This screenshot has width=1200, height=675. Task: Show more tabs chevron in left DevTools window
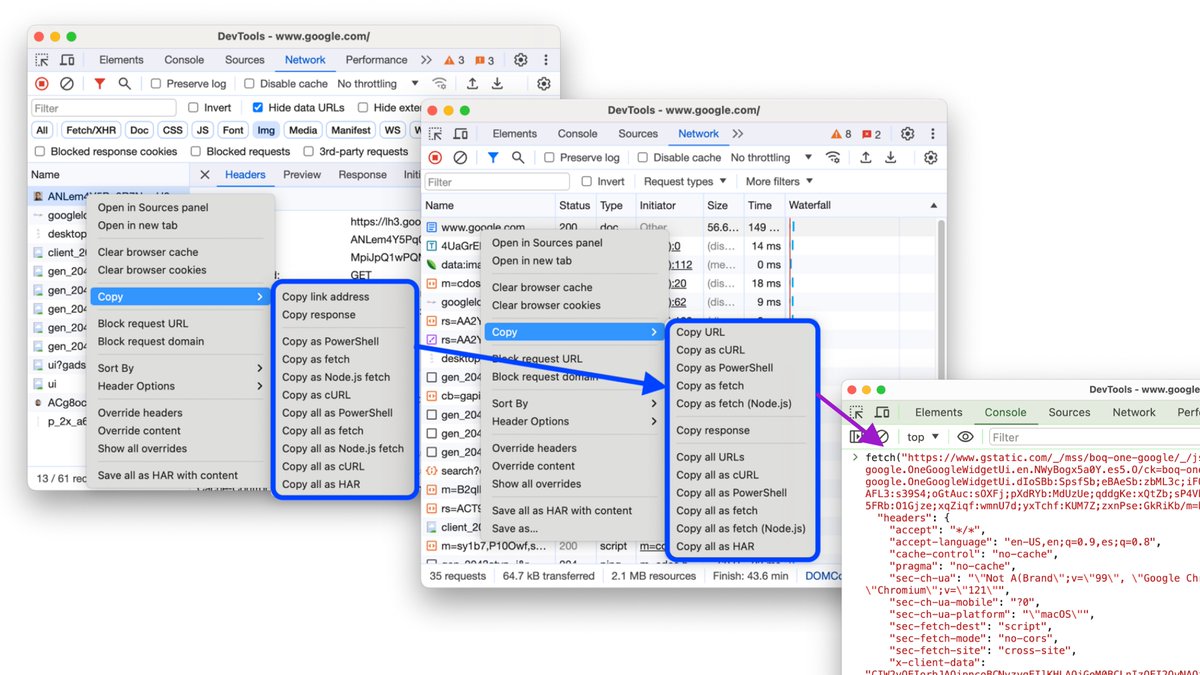coord(426,60)
